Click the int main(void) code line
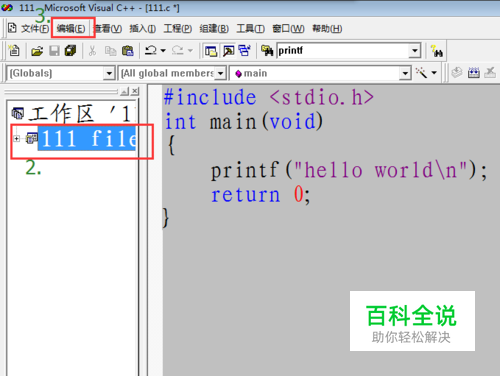Screen dimensions: 500x376 tap(244, 121)
